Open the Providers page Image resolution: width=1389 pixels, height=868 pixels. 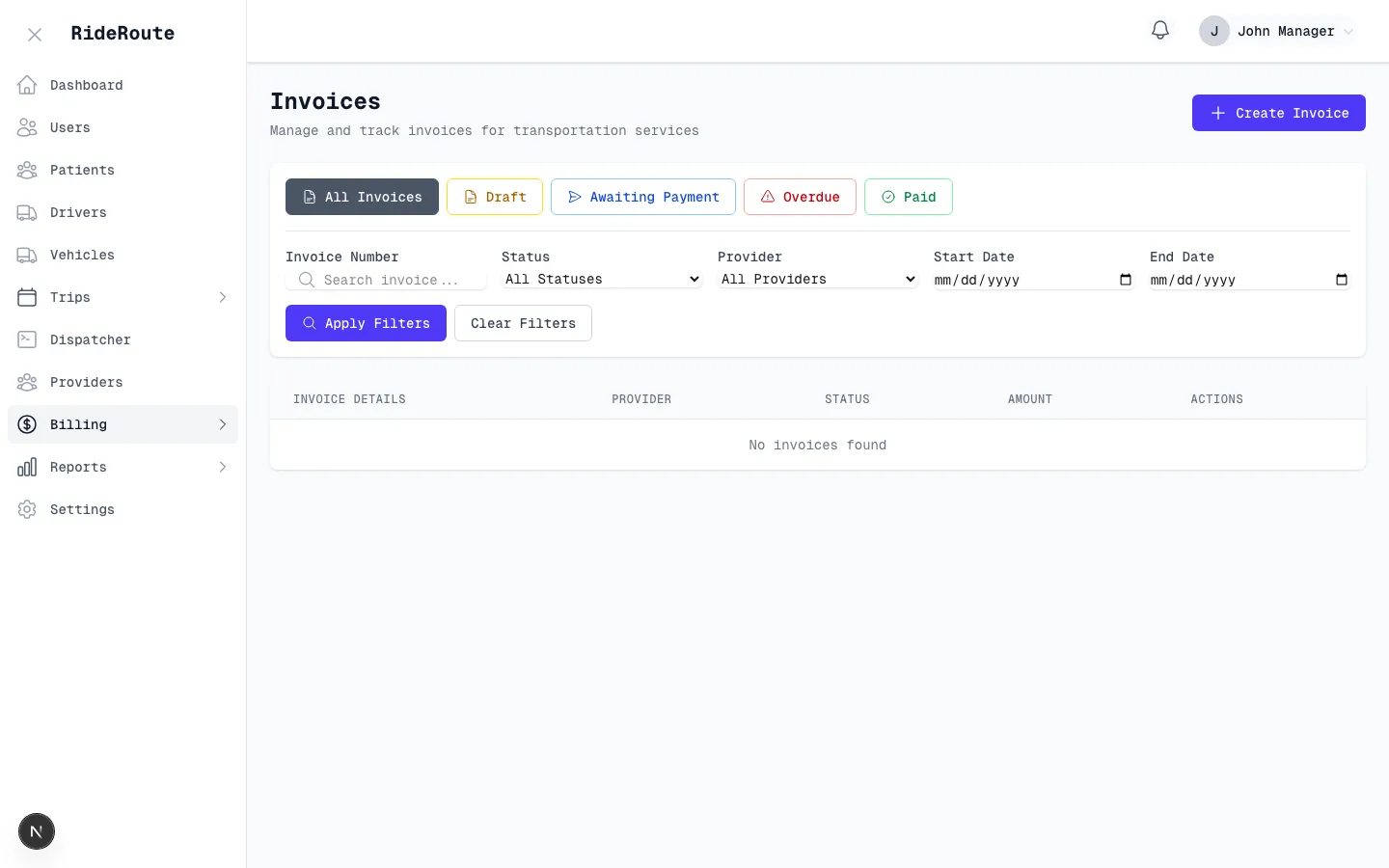[123, 382]
